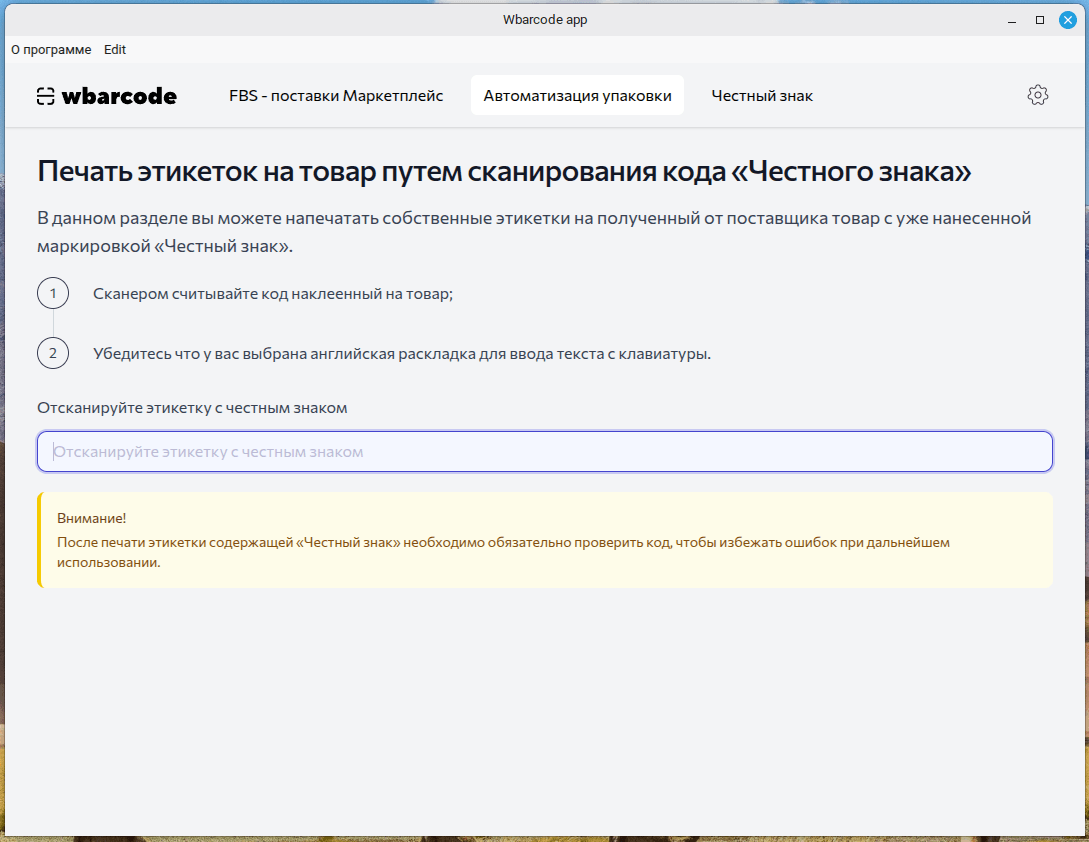Open settings with the gear icon

1038,95
